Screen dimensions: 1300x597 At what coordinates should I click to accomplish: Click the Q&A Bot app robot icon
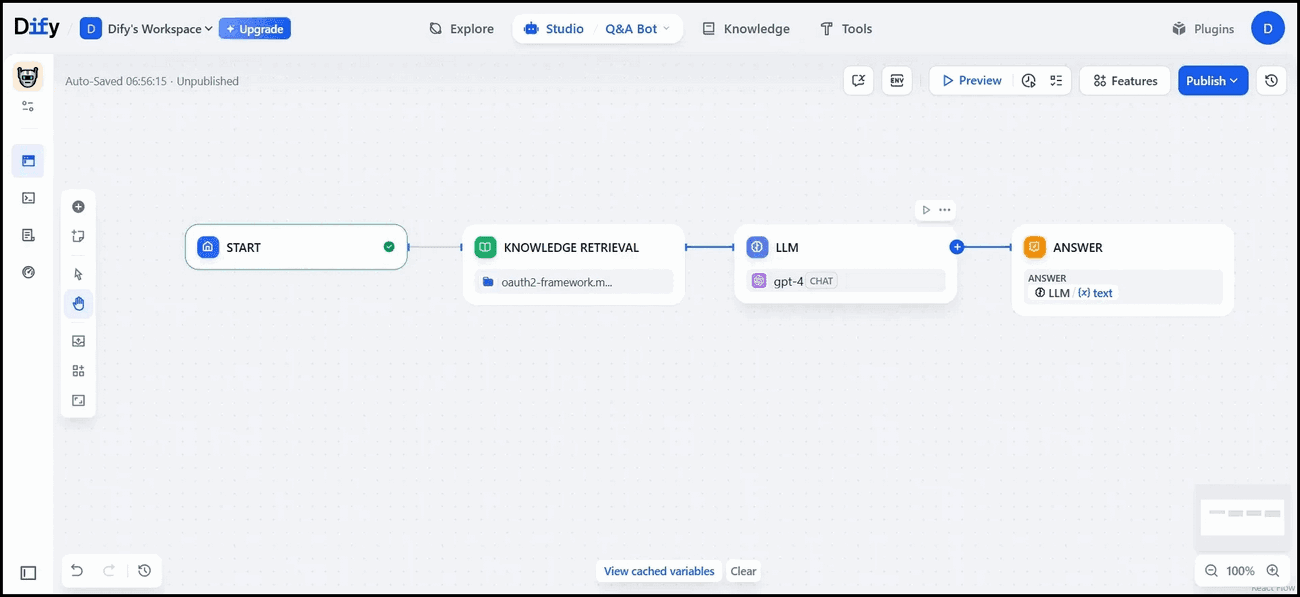(x=28, y=76)
